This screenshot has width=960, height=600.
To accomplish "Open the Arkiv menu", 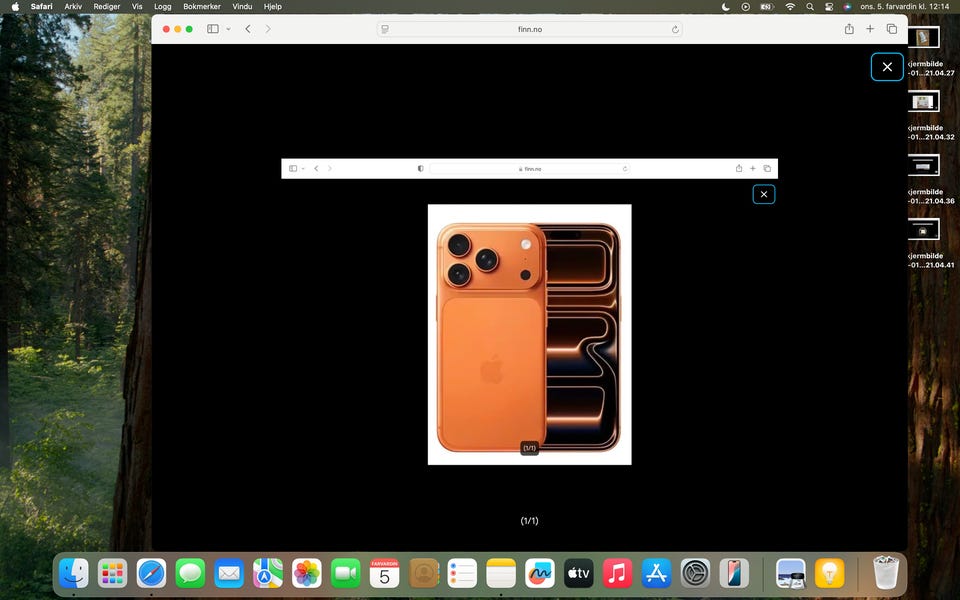I will point(73,6).
